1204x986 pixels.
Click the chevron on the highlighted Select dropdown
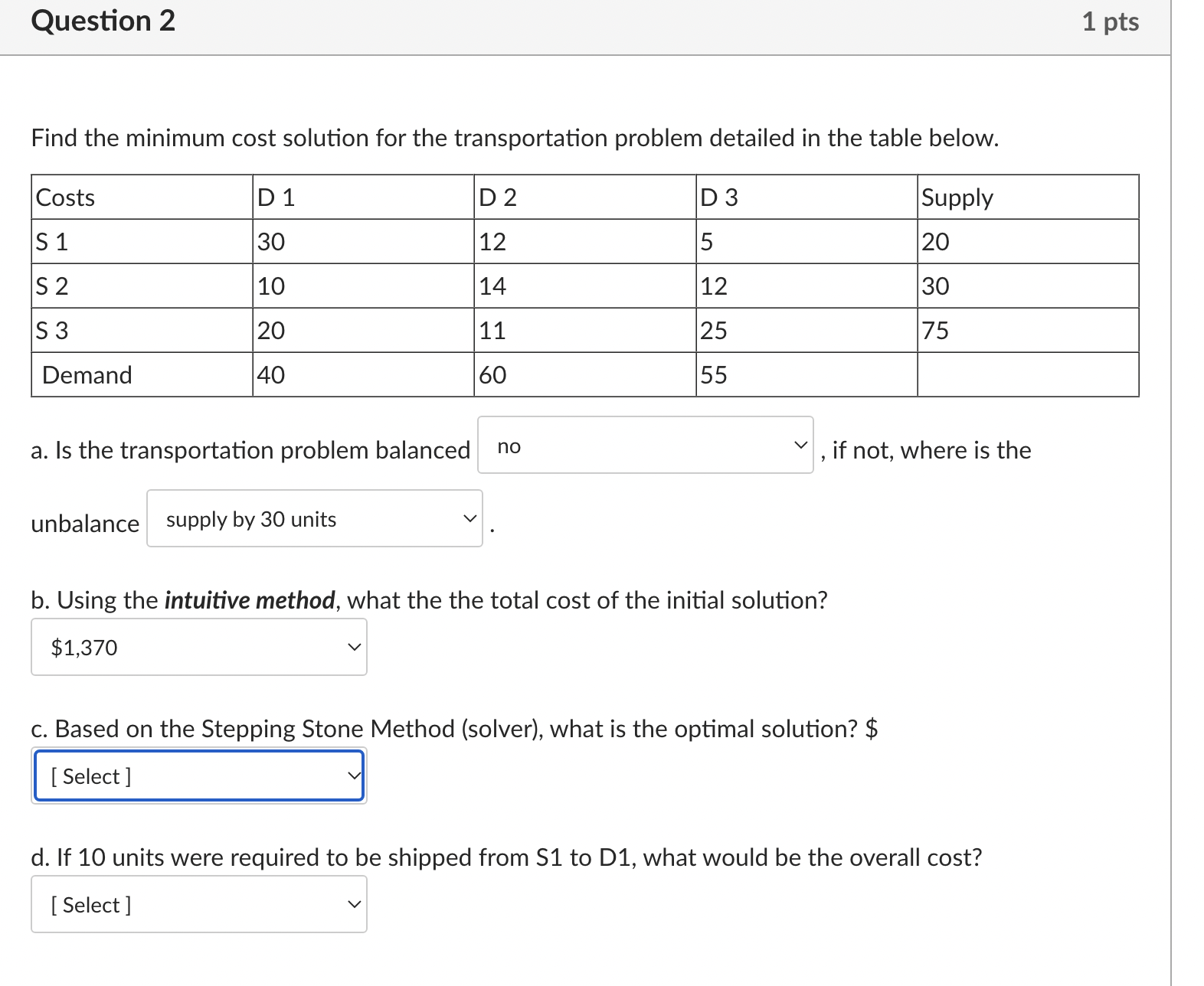pos(354,775)
